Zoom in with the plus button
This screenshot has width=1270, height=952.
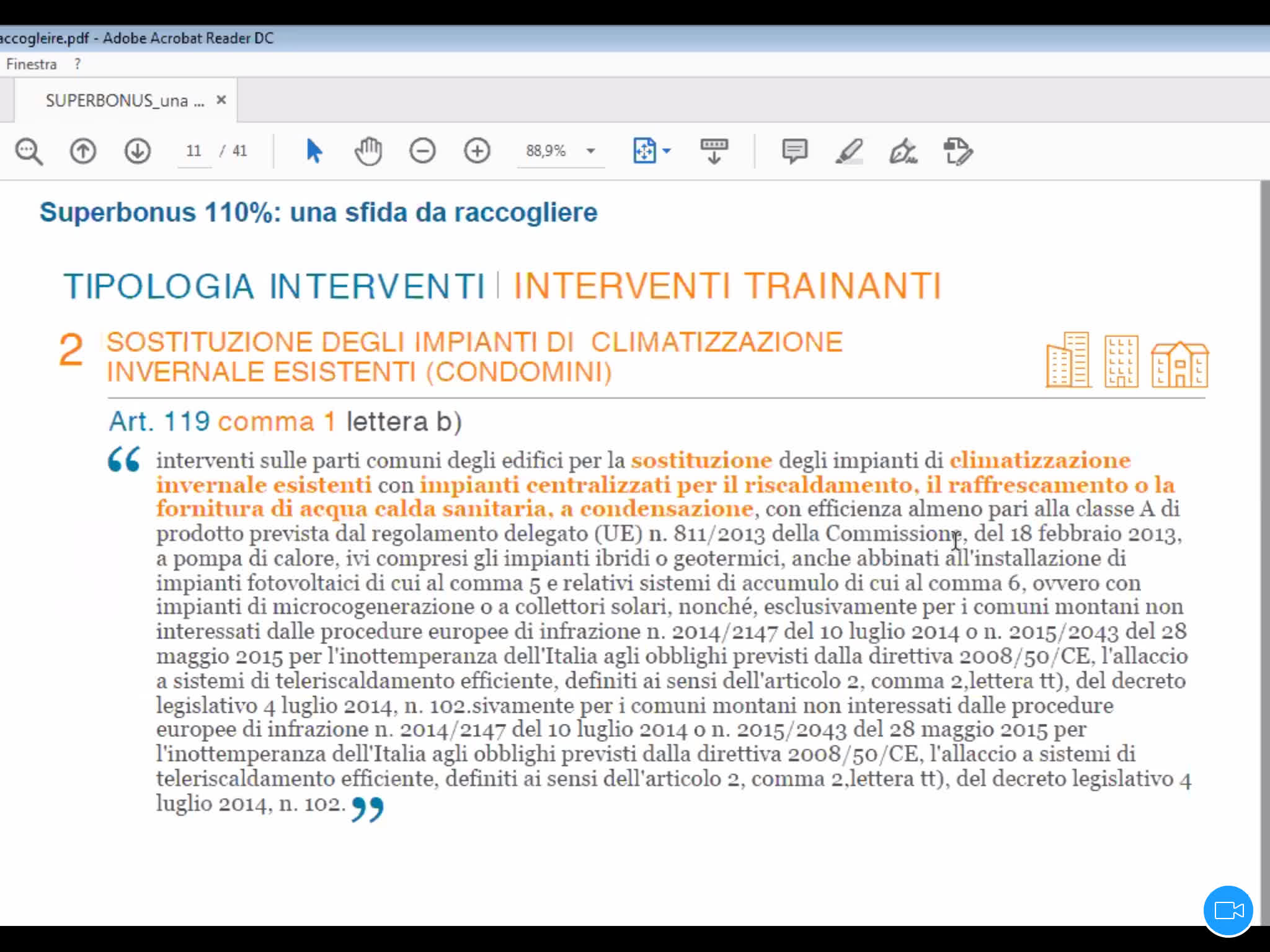coord(477,151)
